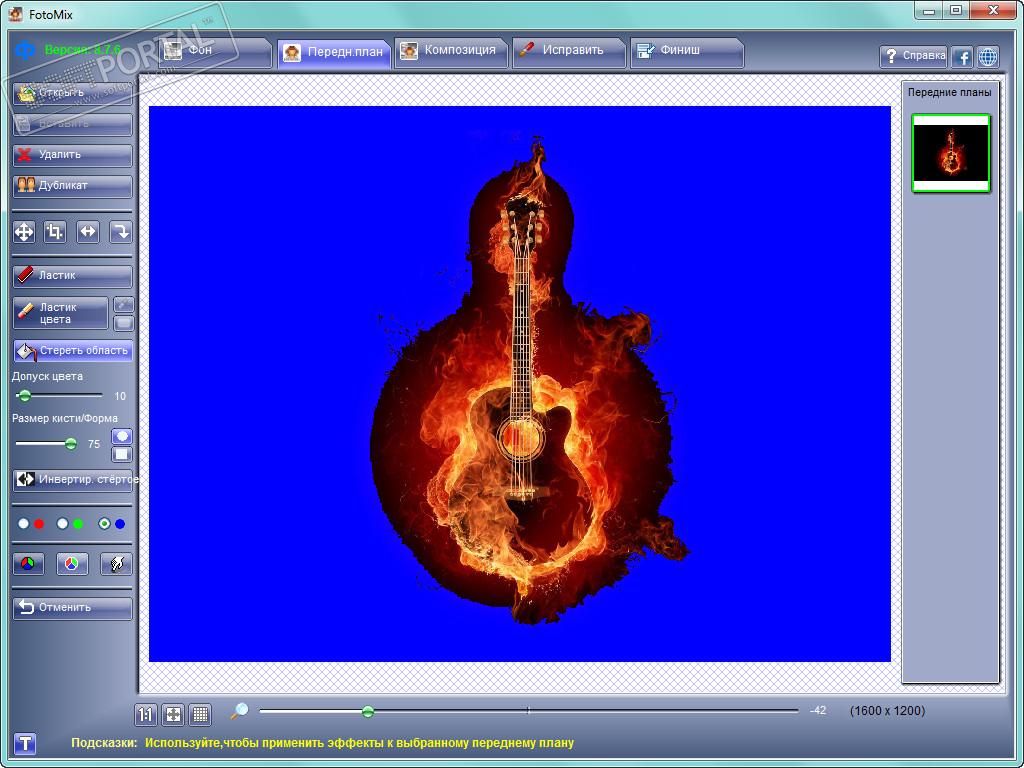Click the Facebook icon

962,57
